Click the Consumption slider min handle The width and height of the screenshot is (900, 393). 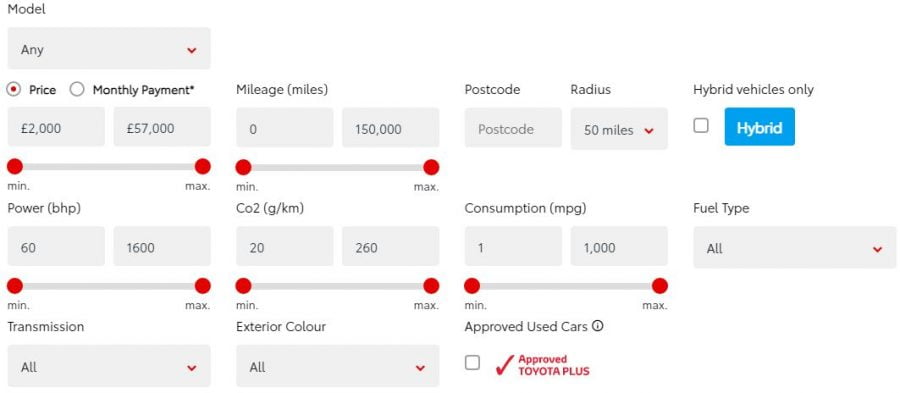tap(472, 286)
